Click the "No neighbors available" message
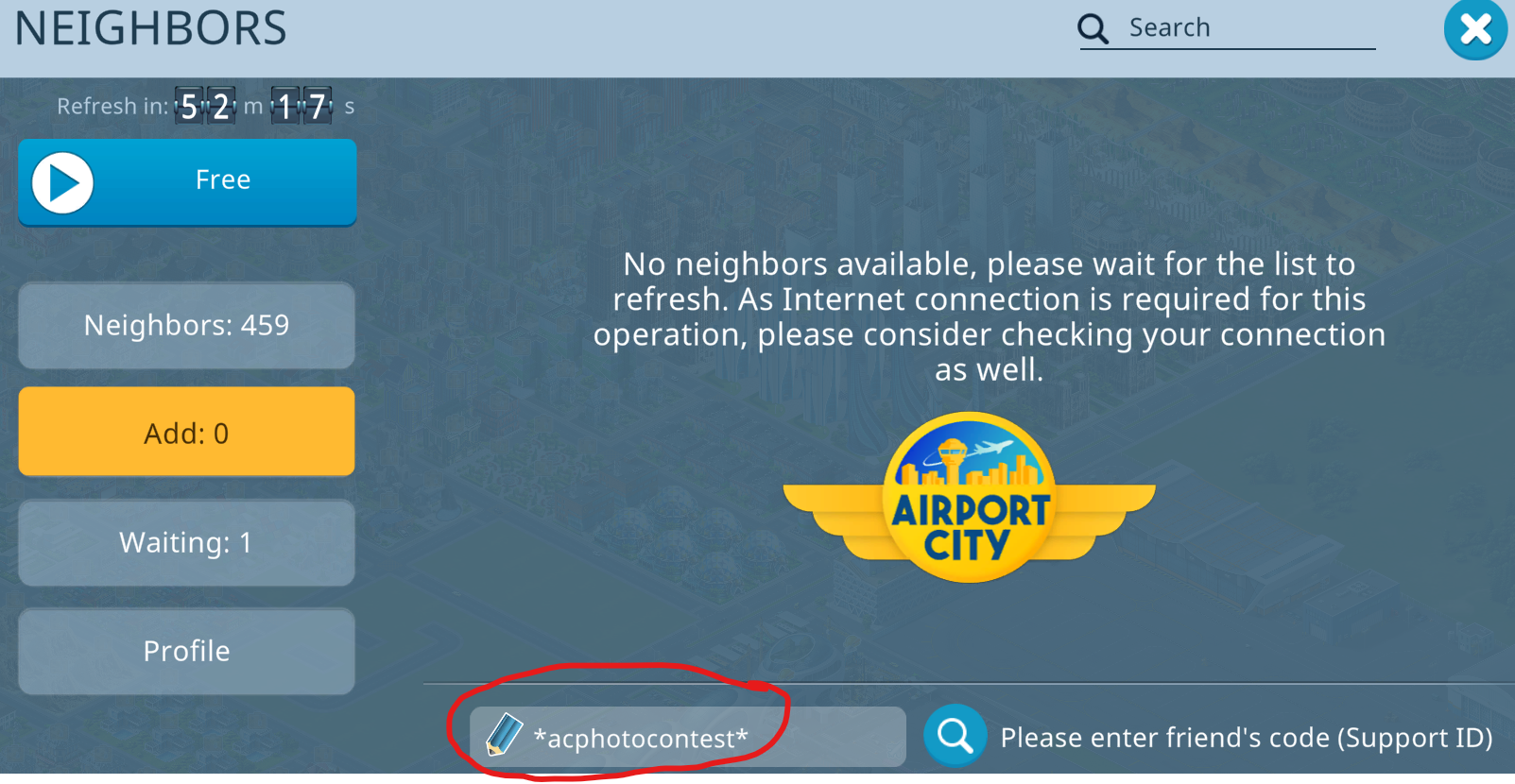1515x784 pixels. pos(990,316)
